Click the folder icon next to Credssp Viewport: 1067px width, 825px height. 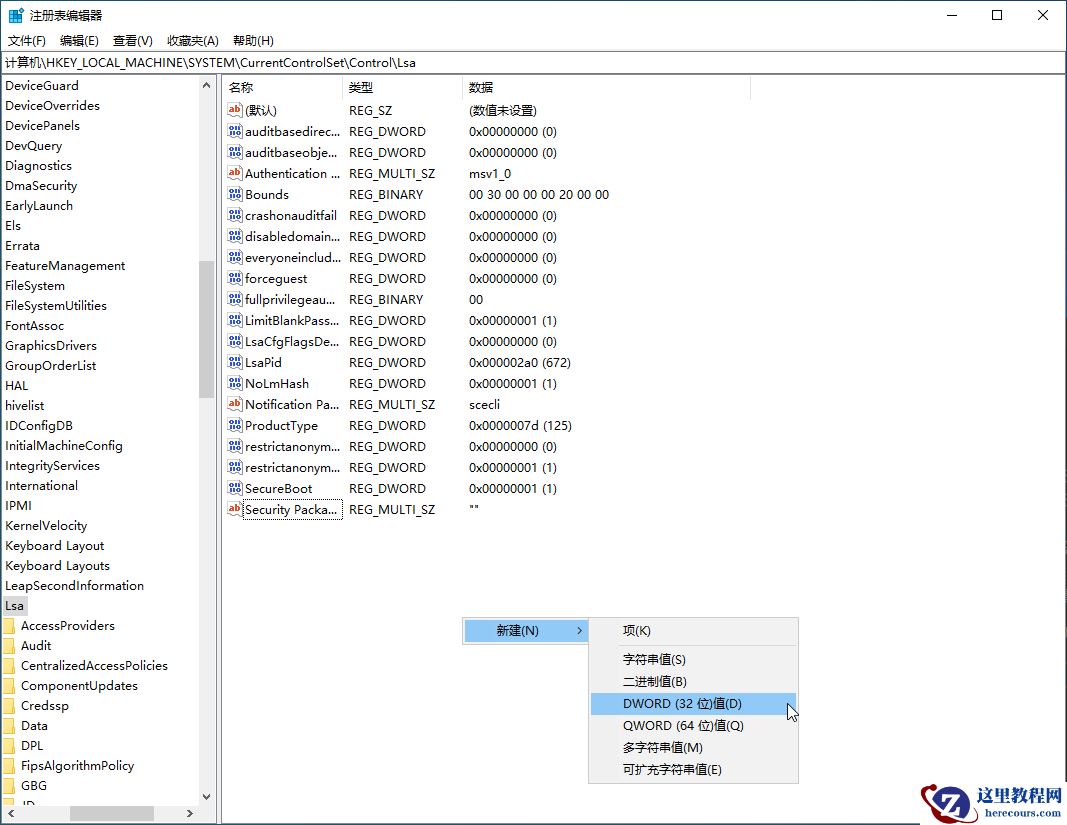click(x=12, y=705)
